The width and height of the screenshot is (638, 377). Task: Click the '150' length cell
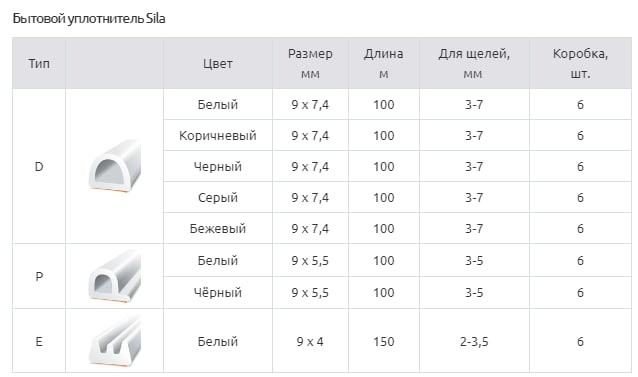pyautogui.click(x=384, y=341)
